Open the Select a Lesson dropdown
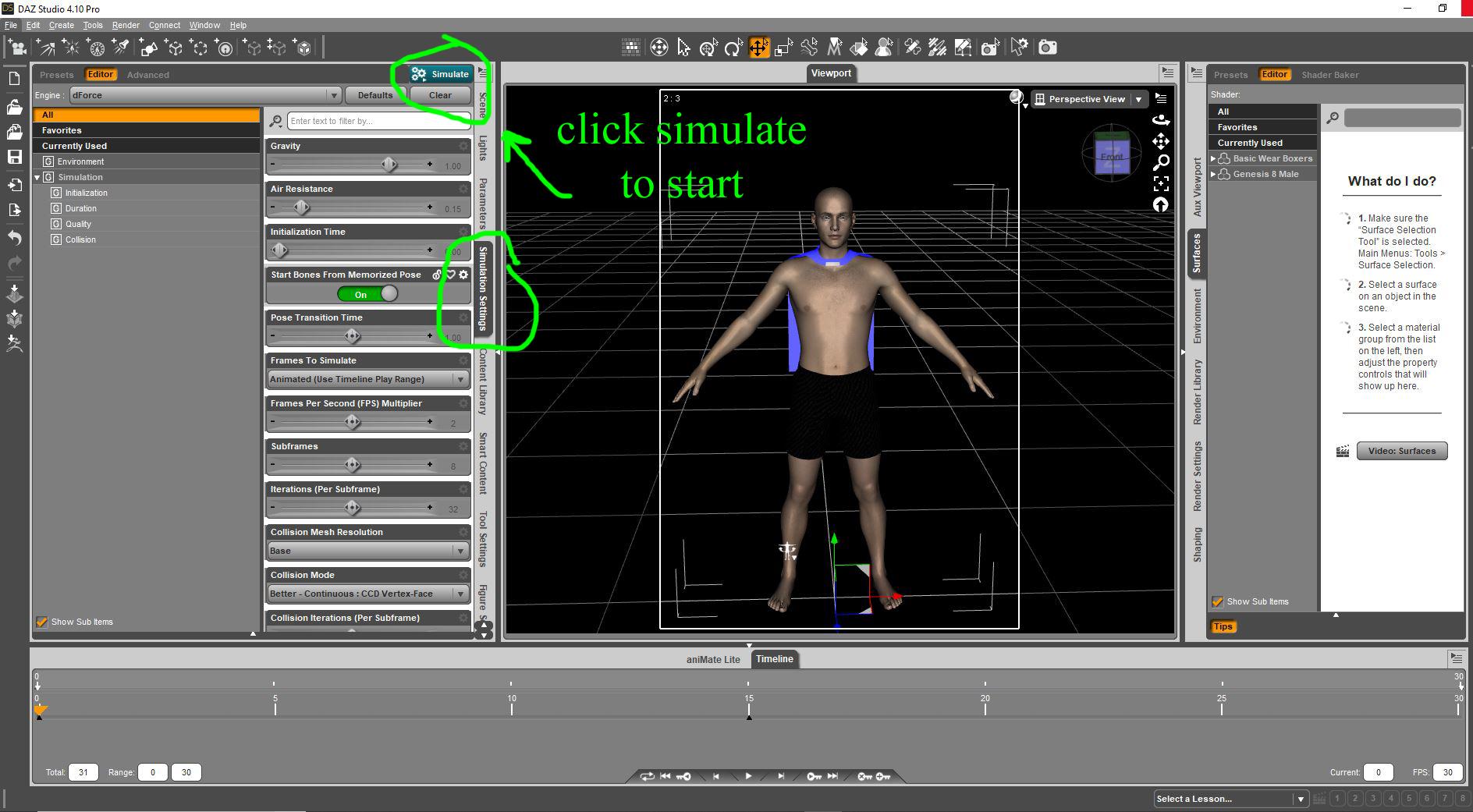 click(x=1230, y=799)
